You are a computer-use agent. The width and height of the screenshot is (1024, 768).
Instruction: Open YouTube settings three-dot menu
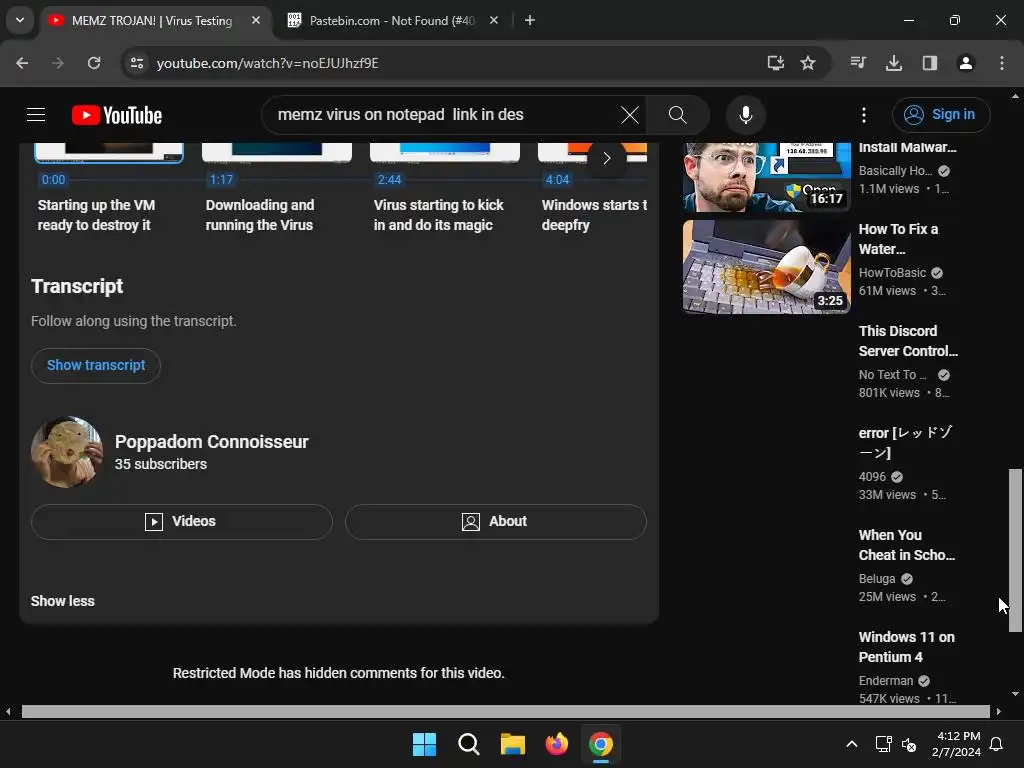tap(863, 115)
